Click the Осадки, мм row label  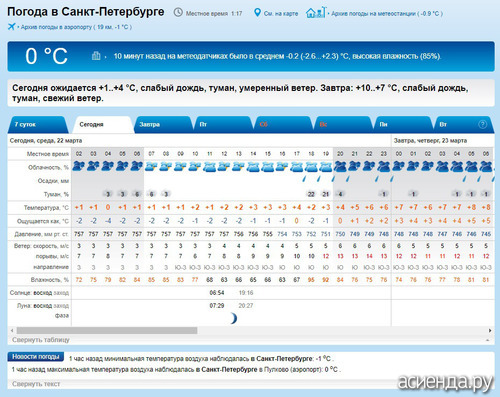click(x=53, y=181)
